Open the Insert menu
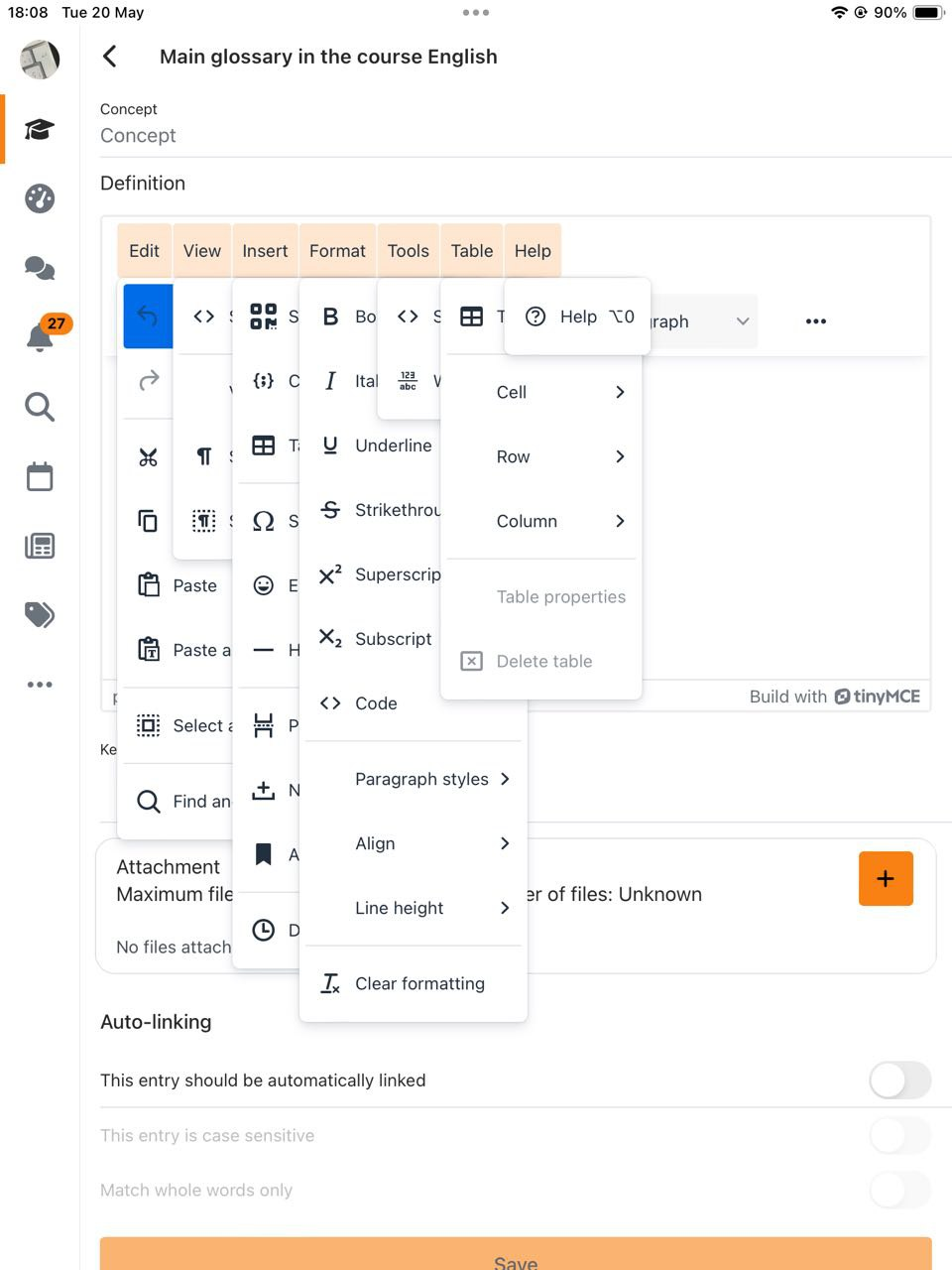 (x=265, y=251)
